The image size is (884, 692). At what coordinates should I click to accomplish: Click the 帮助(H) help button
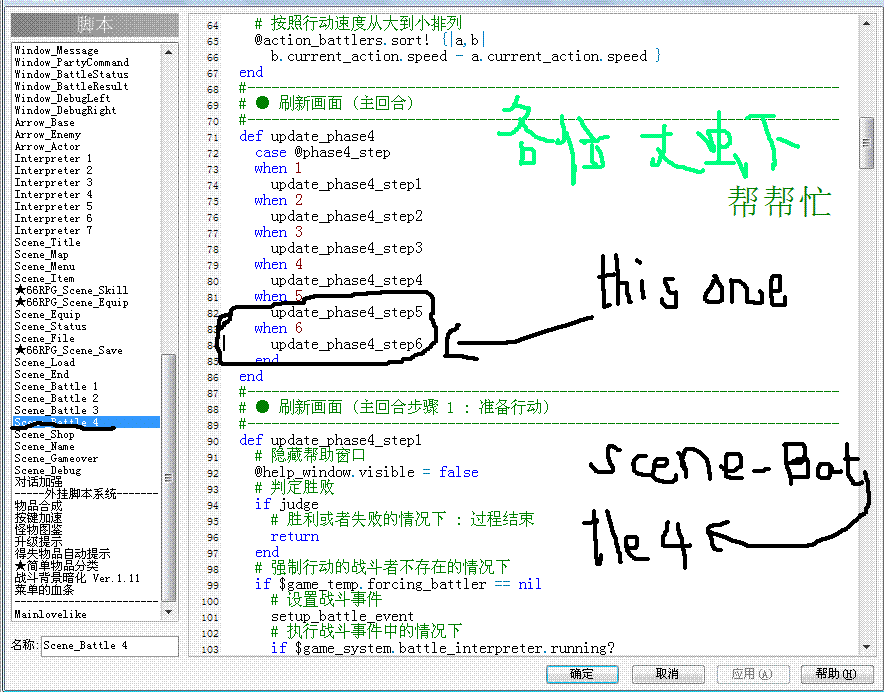[x=837, y=674]
